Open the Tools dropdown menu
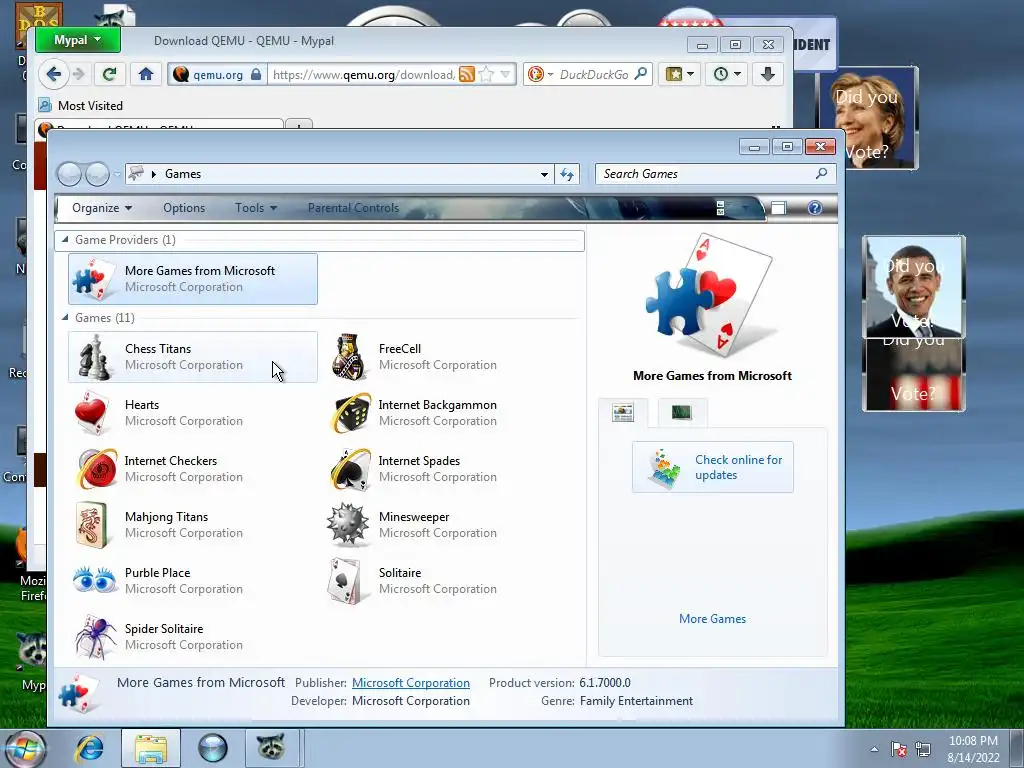Screen dimensions: 1024x768 point(256,208)
